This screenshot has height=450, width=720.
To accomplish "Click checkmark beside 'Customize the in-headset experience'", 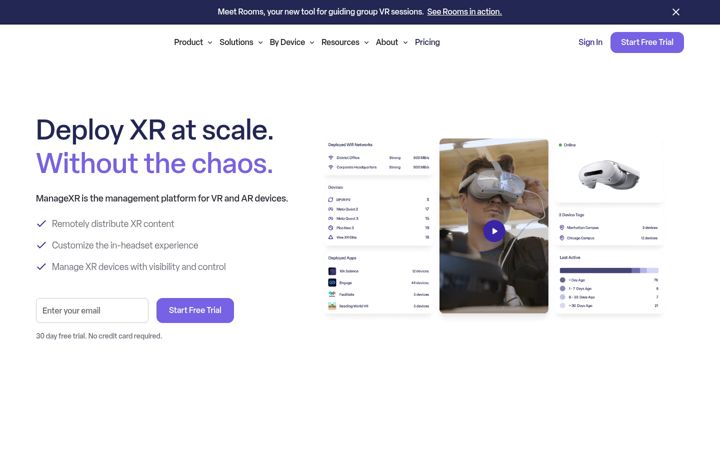I will [41, 245].
